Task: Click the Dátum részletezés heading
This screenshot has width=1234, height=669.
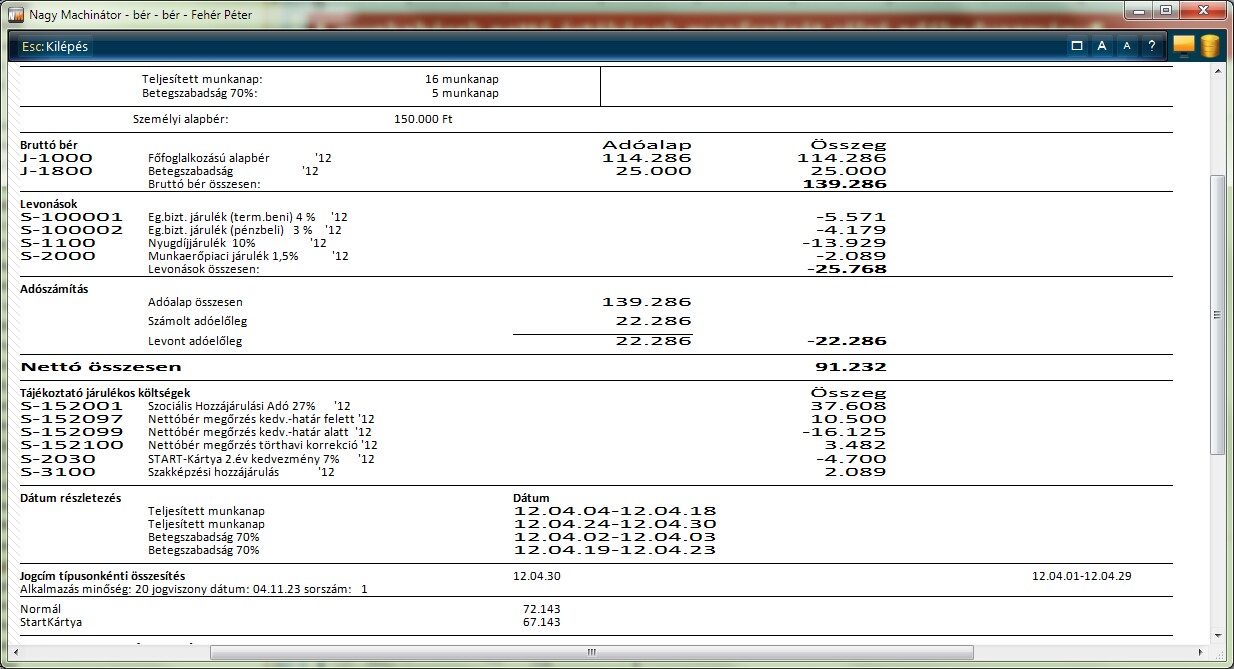Action: [71, 498]
